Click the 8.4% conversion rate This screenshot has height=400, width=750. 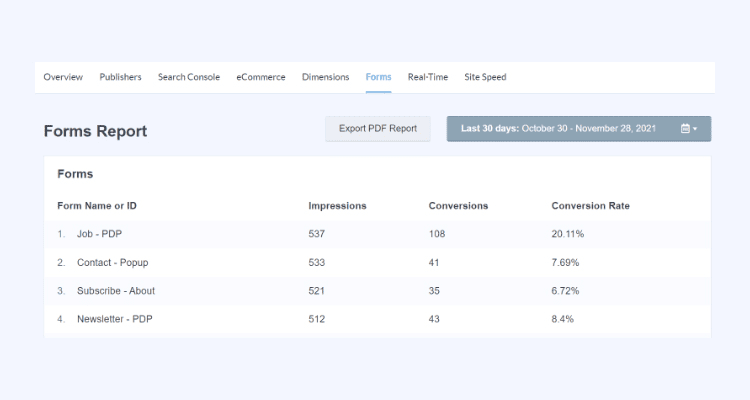[x=562, y=319]
